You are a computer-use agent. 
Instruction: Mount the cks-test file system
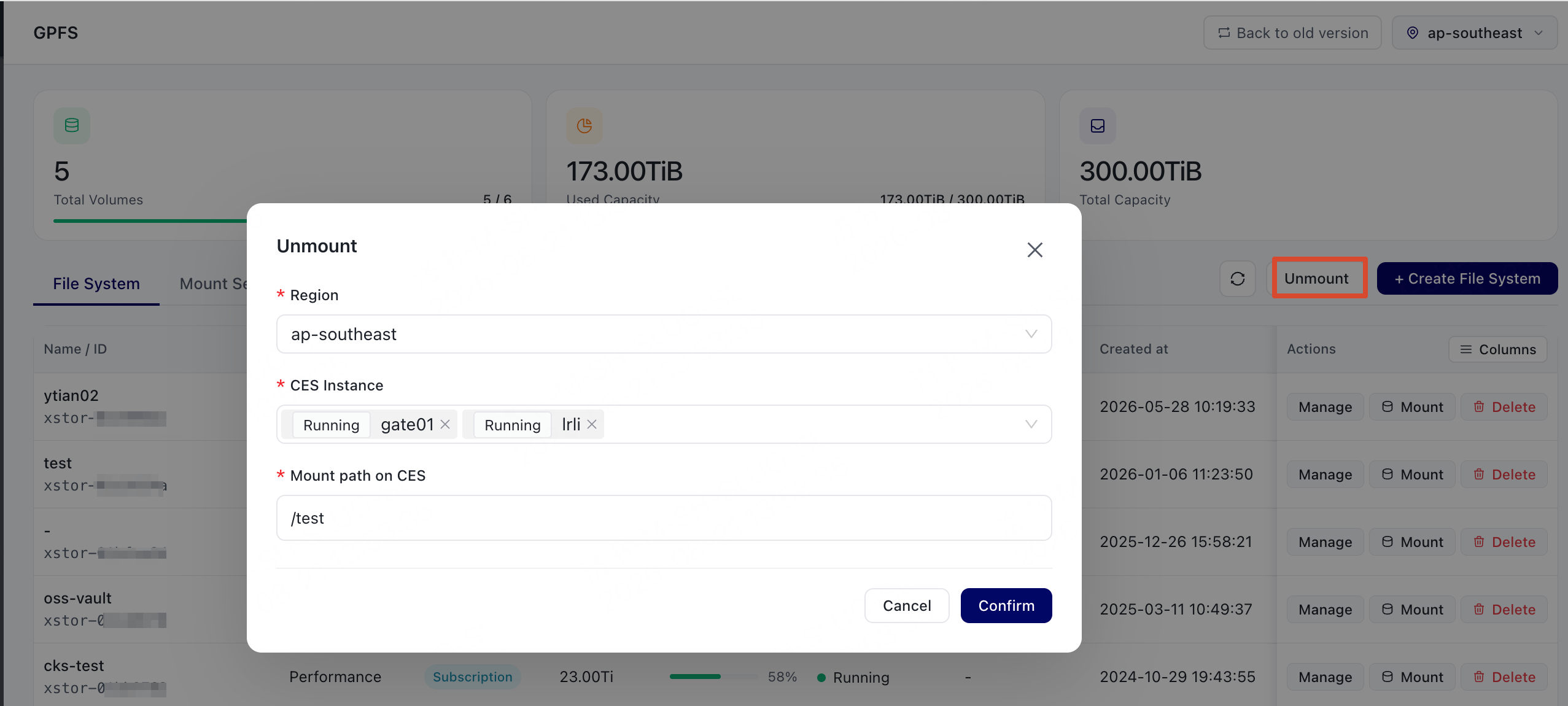click(1412, 677)
